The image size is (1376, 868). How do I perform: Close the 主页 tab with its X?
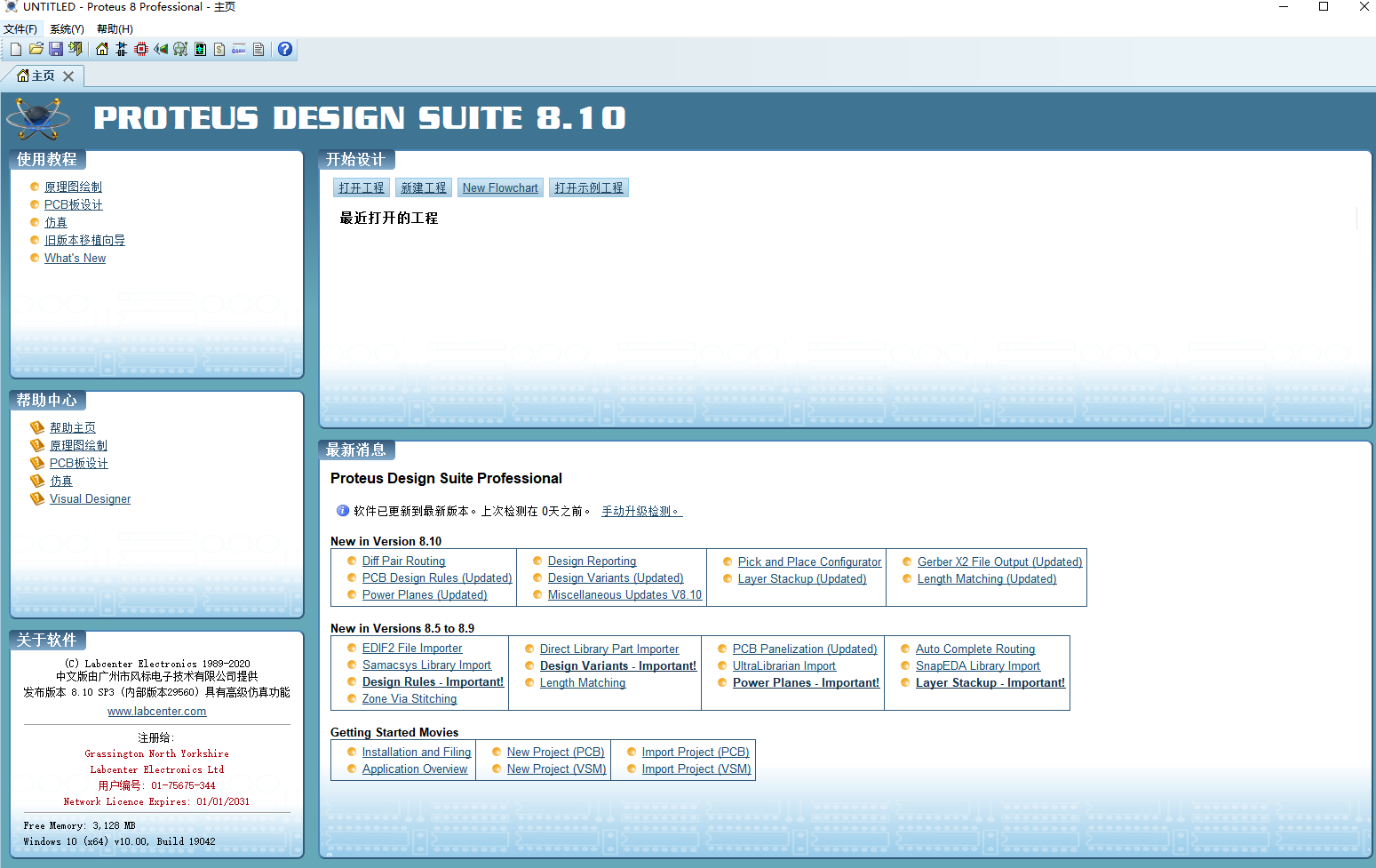point(68,76)
